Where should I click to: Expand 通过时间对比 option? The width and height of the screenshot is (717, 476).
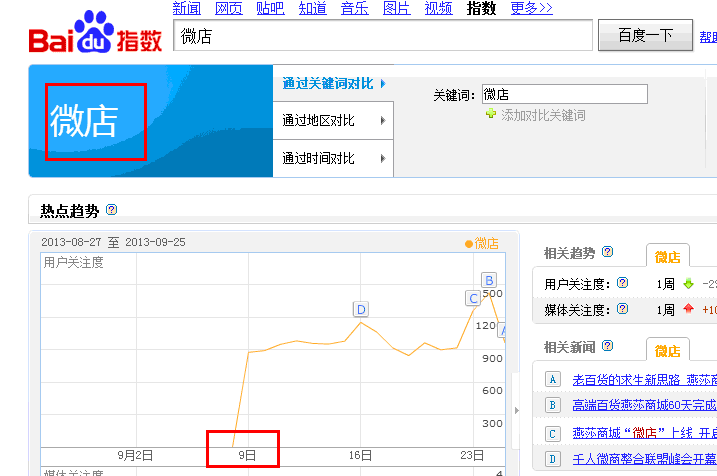[x=333, y=158]
